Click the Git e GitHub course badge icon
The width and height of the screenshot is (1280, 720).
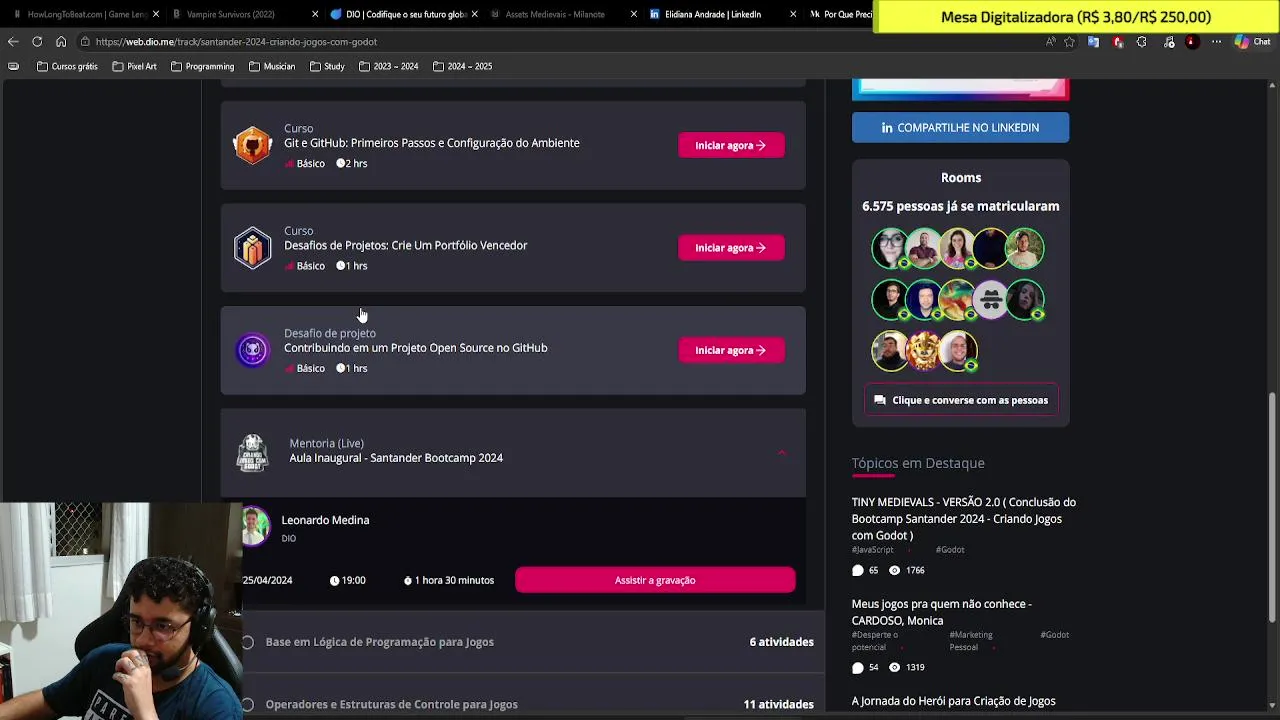pyautogui.click(x=253, y=145)
